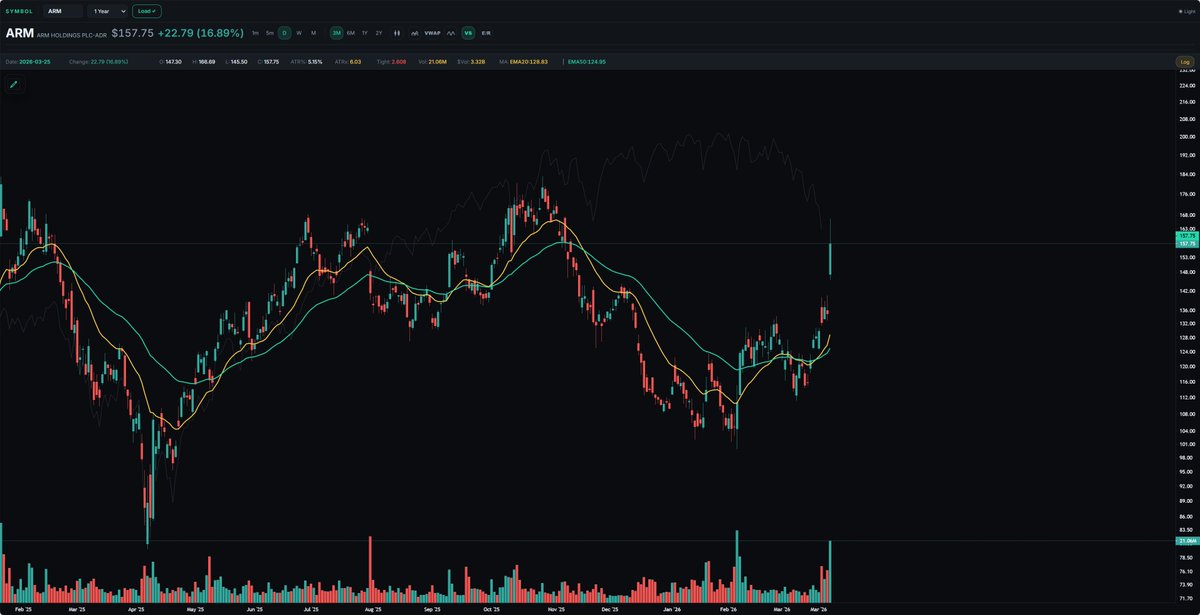Click the EMA50:124.95 label
1200x615 pixels.
[x=588, y=62]
